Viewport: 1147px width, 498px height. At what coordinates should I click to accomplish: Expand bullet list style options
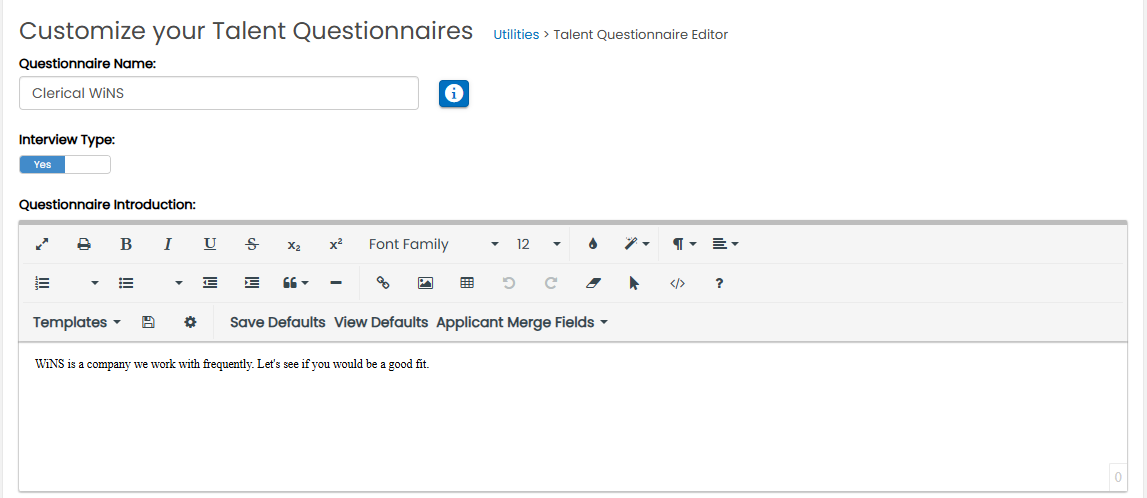point(178,283)
